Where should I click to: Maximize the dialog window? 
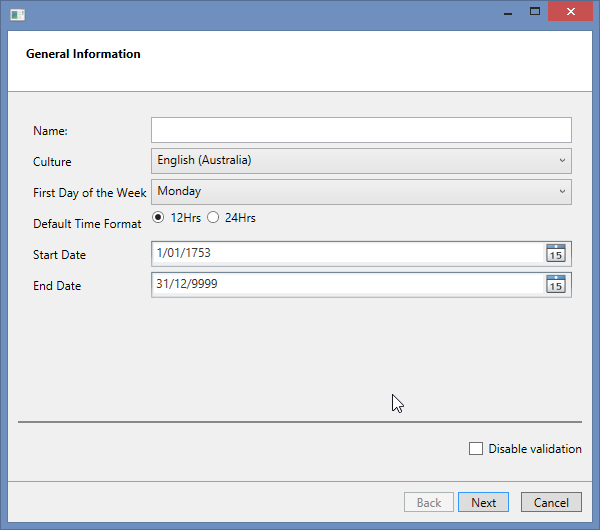[535, 12]
